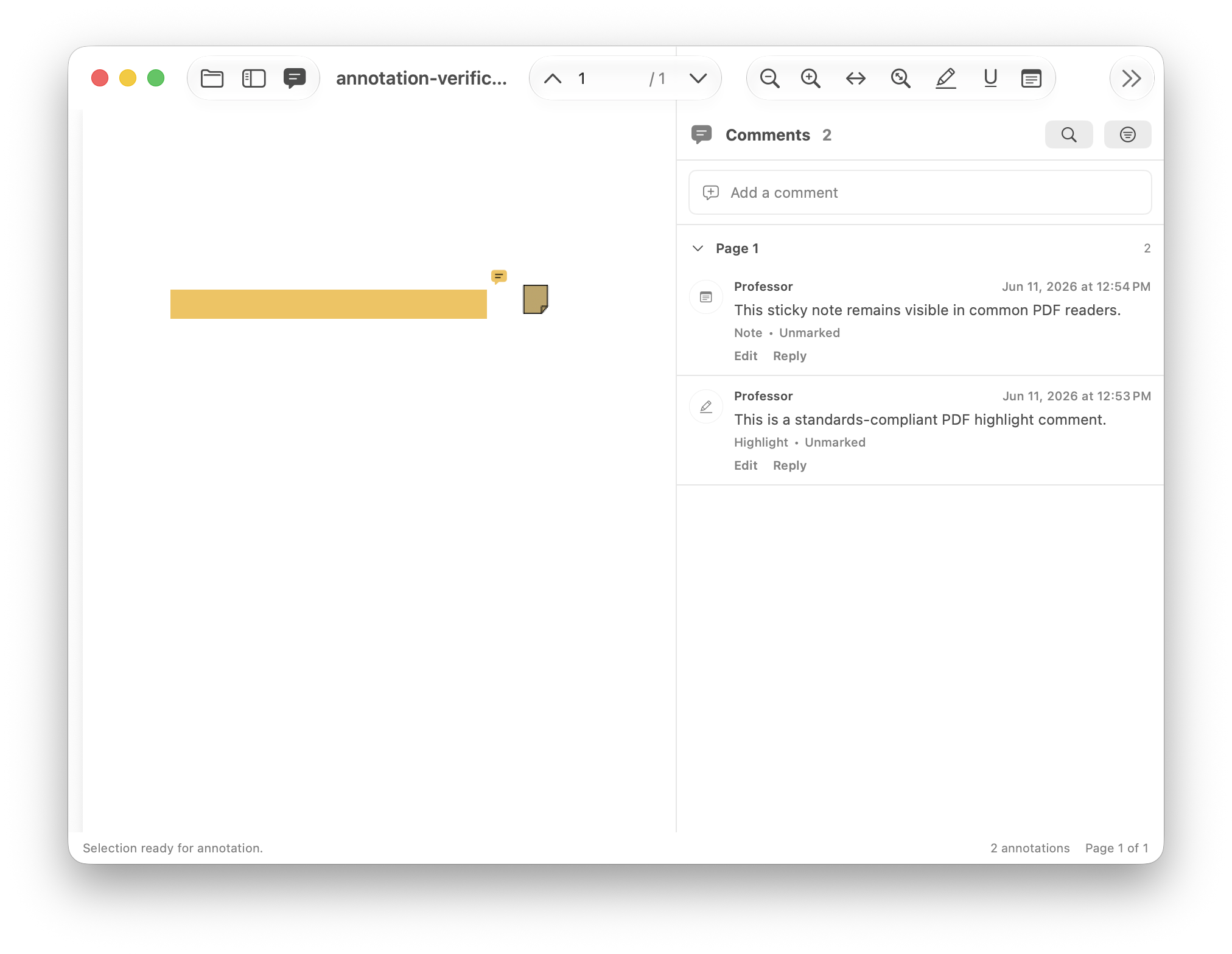Select the underline tool

990,78
